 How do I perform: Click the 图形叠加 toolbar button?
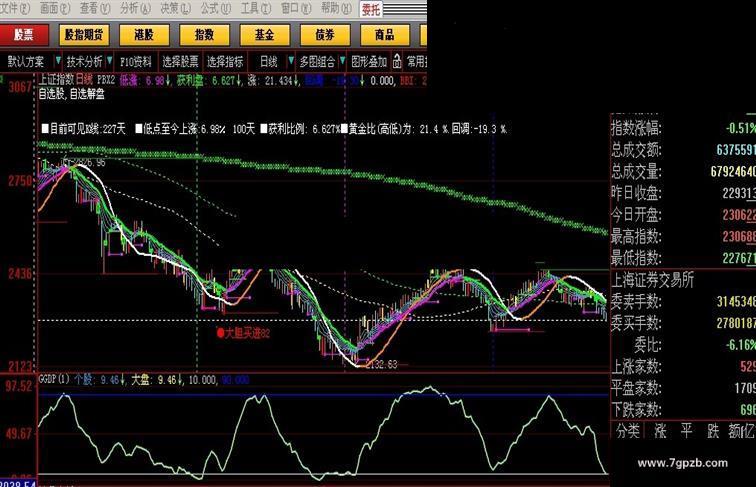[x=369, y=62]
